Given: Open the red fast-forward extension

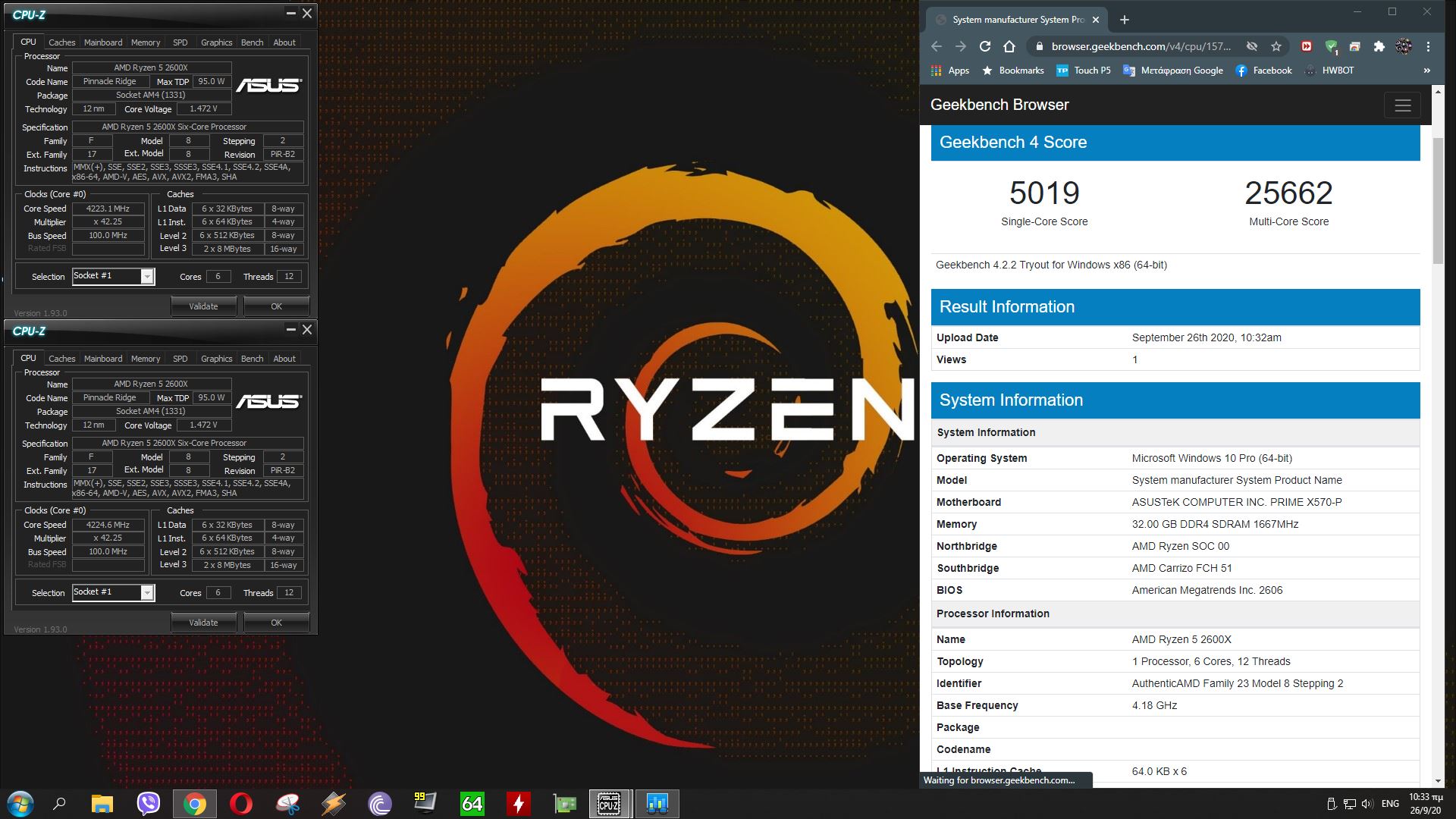Looking at the screenshot, I should pyautogui.click(x=1306, y=46).
